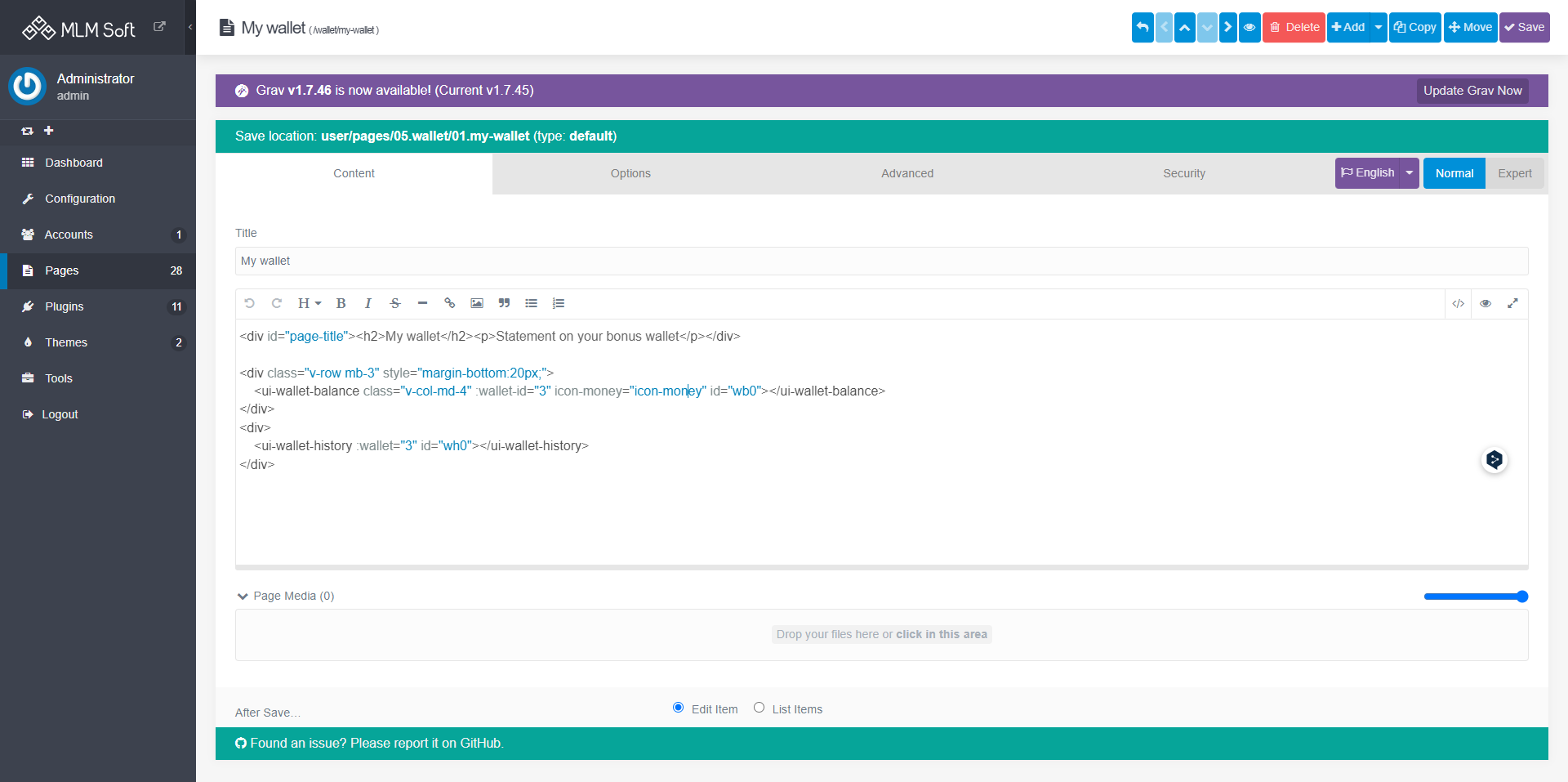1568x782 pixels.
Task: Open the Security tab
Action: point(1184,173)
